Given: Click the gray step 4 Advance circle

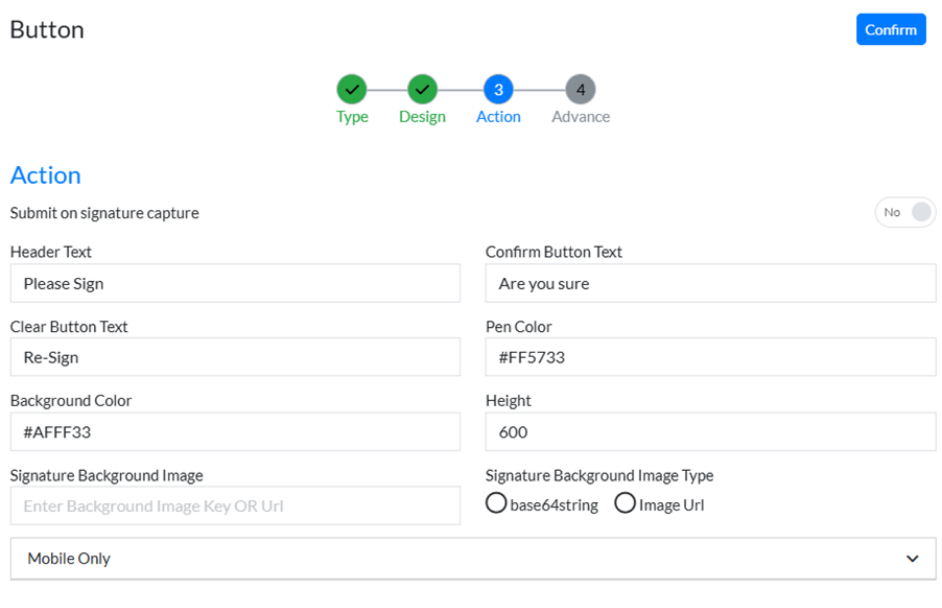Looking at the screenshot, I should click(580, 90).
